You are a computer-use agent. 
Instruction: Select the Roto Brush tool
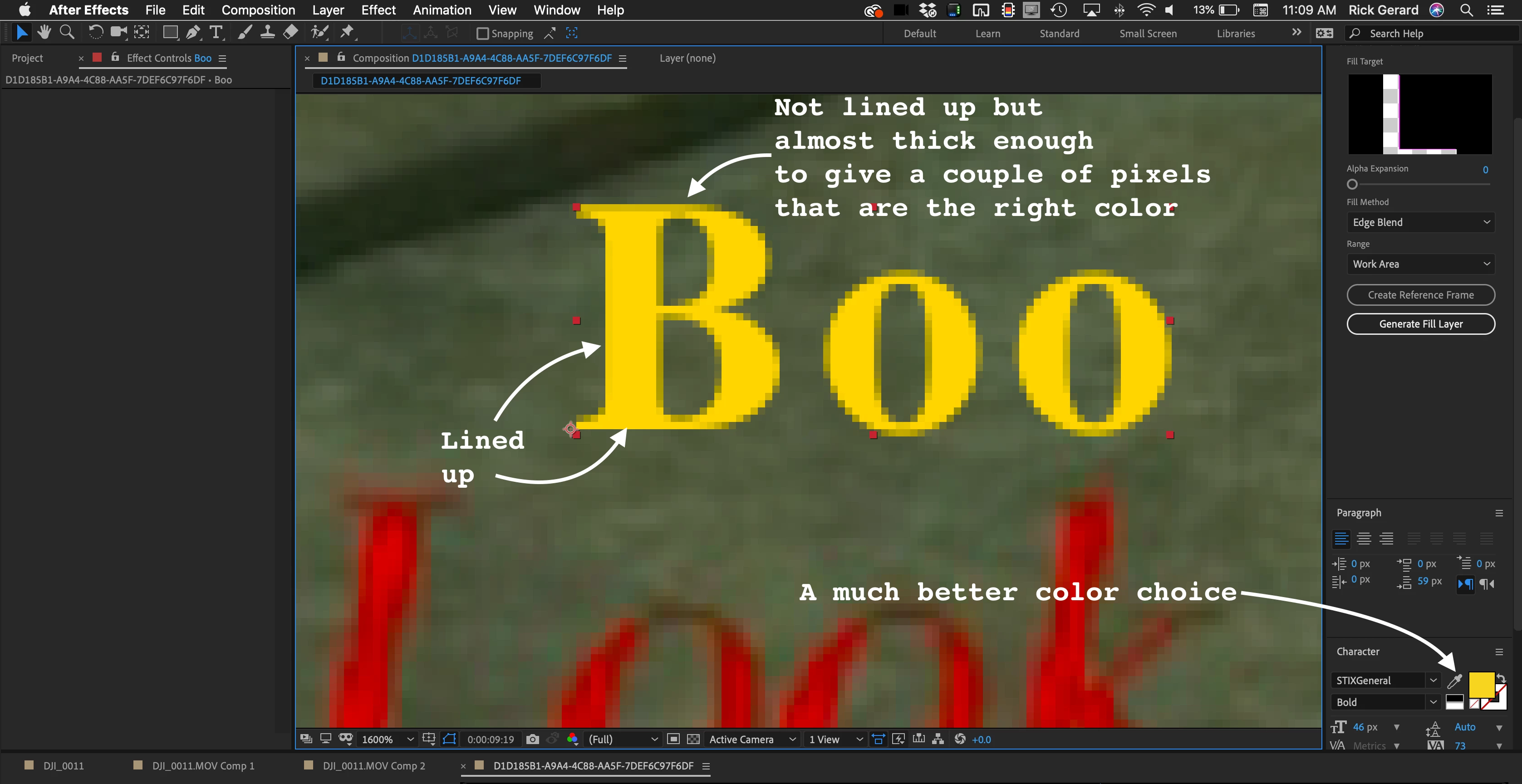(319, 33)
